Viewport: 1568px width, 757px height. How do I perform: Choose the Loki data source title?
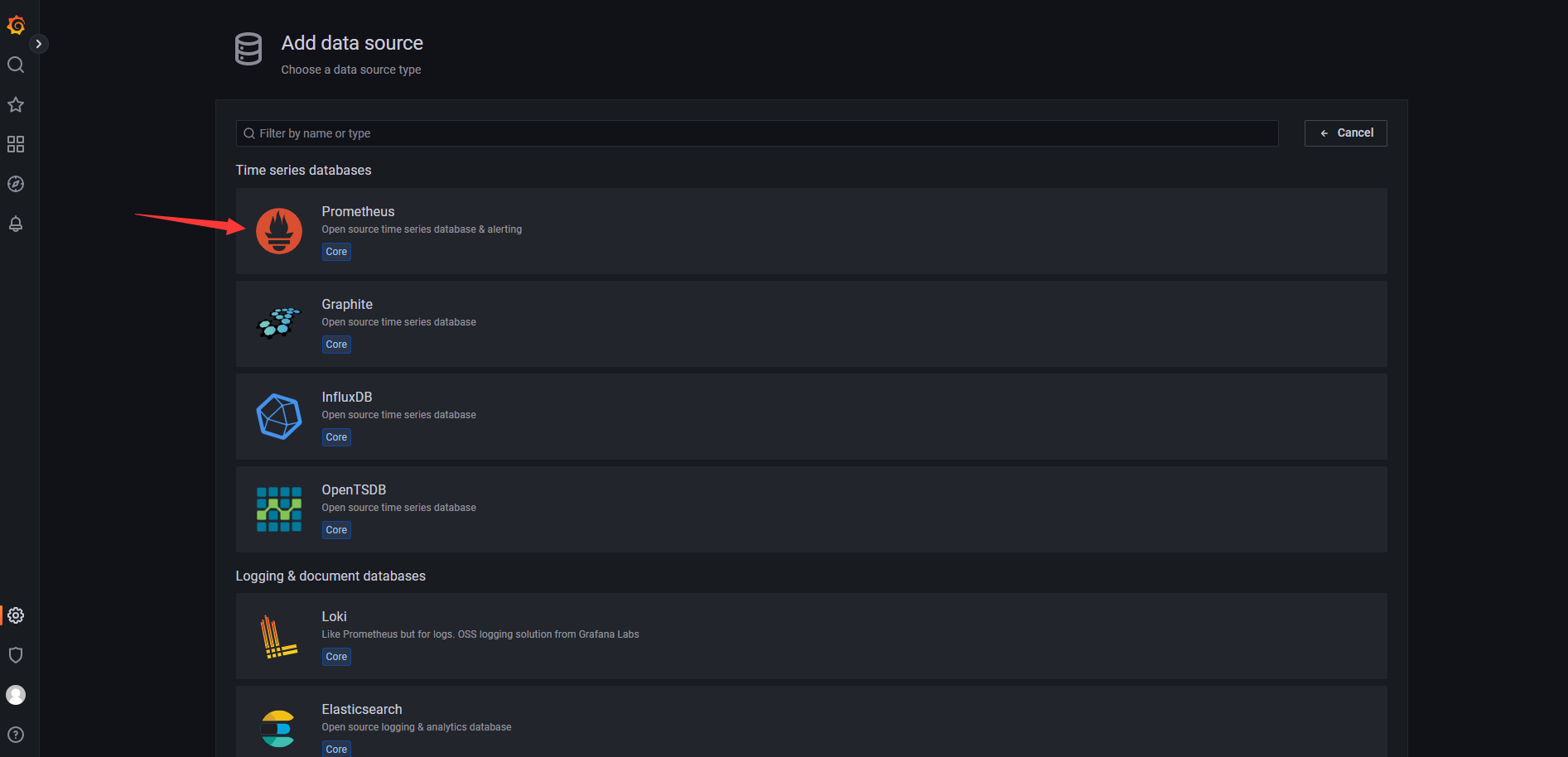[x=334, y=617]
